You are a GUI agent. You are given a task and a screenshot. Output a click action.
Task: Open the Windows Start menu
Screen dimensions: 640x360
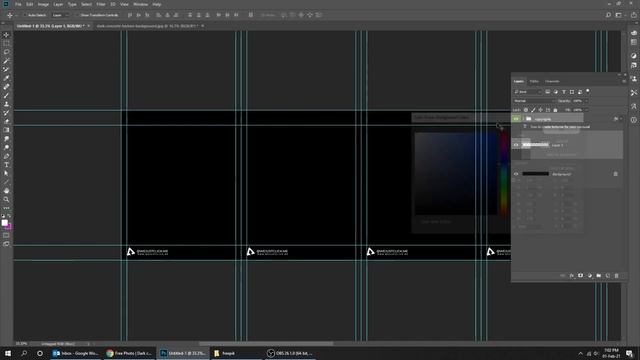[x=8, y=353]
